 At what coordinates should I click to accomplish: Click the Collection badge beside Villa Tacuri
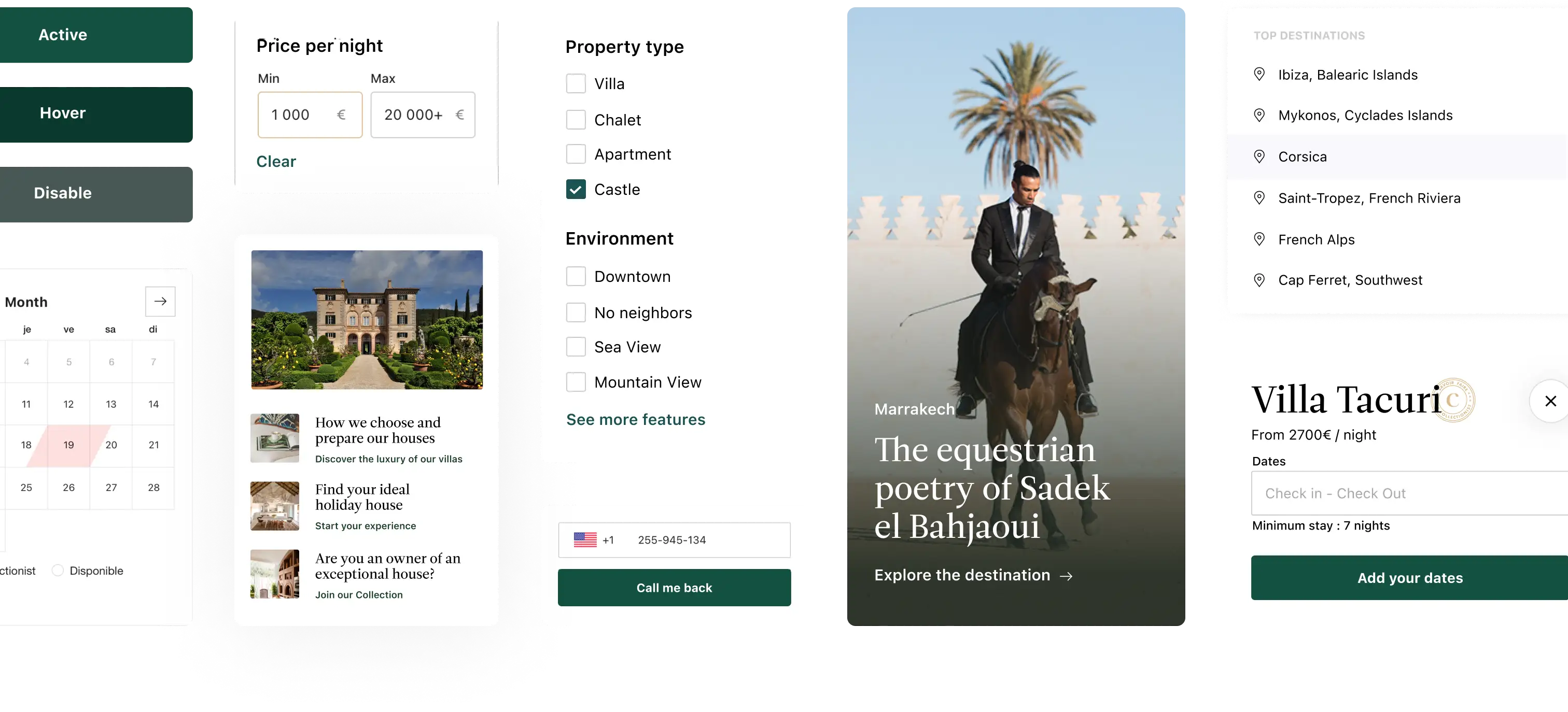[1455, 400]
